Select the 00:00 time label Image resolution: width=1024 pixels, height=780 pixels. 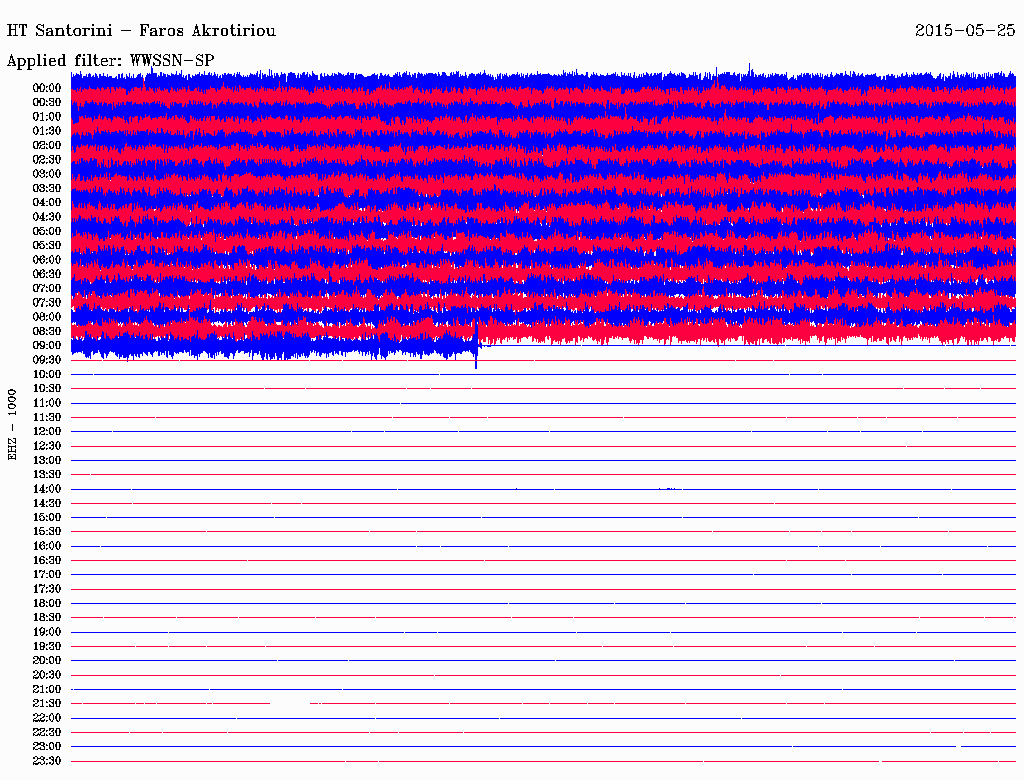[x=47, y=88]
